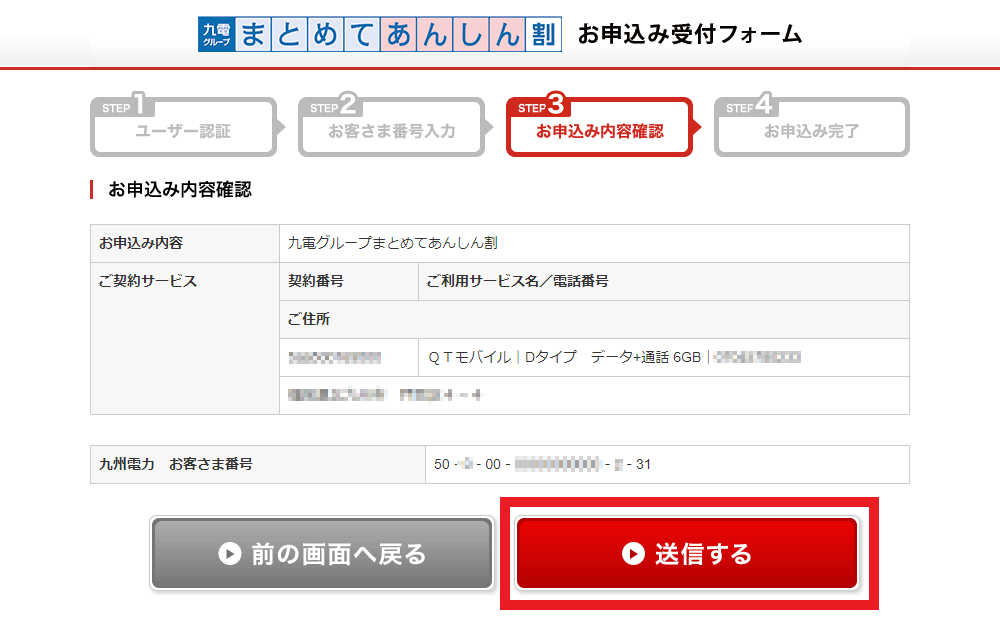Click the blurred contract number cell
Viewport: 1000px width, 618px height.
[x=349, y=357]
